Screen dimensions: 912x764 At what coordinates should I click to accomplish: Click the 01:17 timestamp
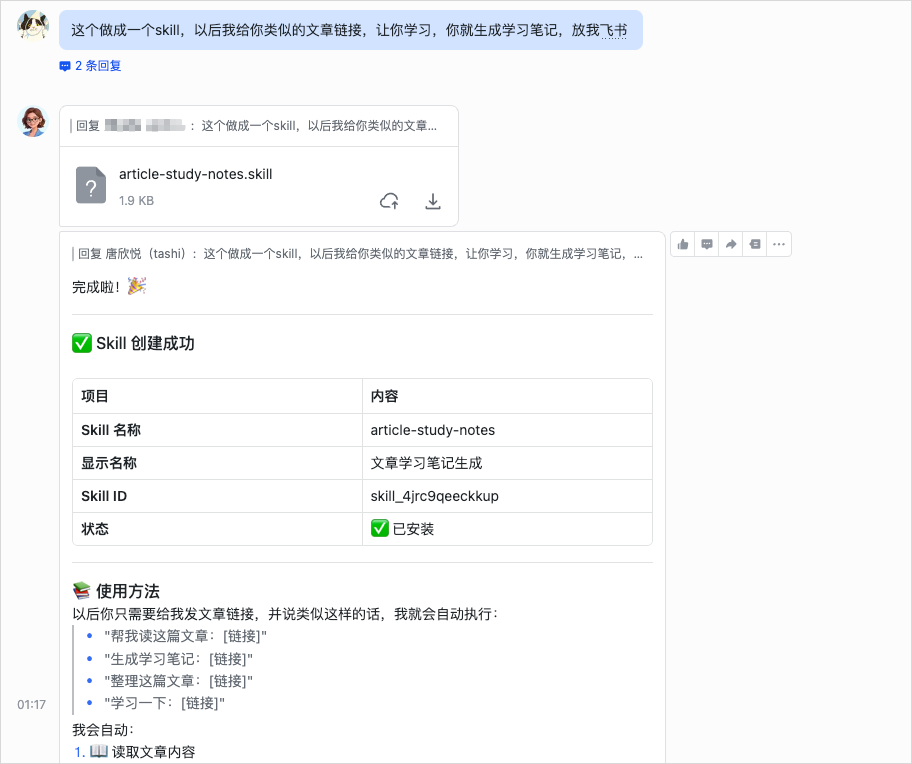(x=31, y=704)
